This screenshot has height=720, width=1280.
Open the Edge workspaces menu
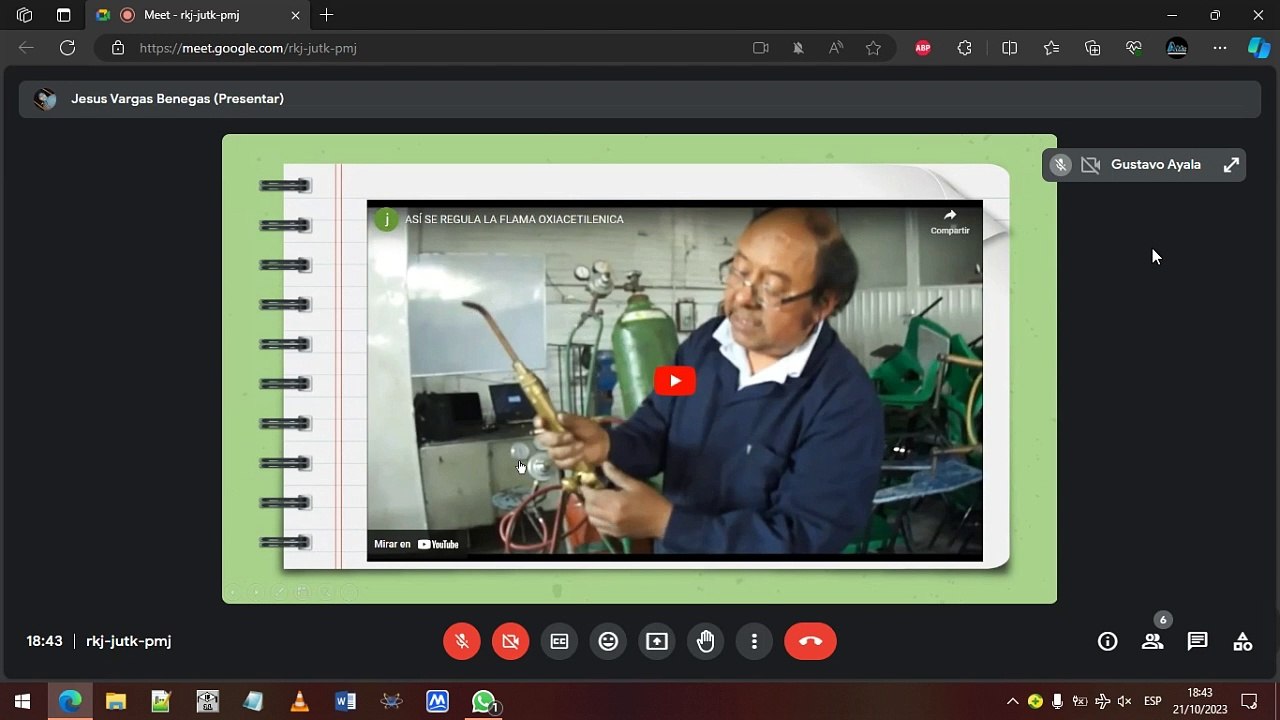(x=25, y=15)
